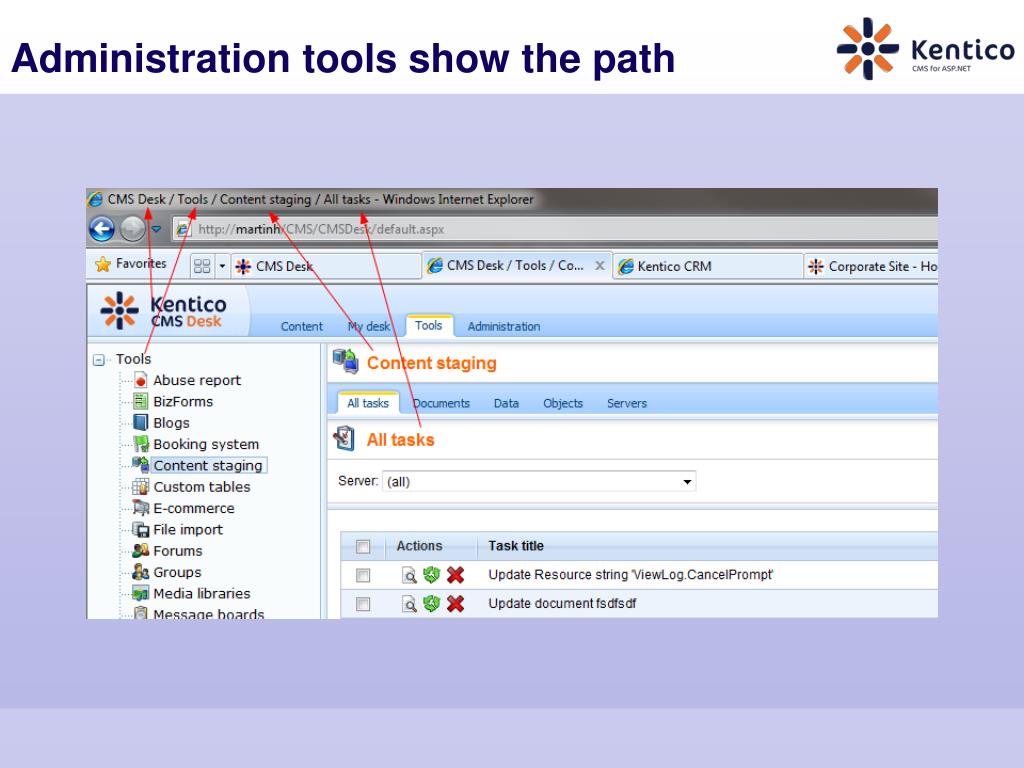Viewport: 1024px width, 768px height.
Task: Select the Tools main tab
Action: (x=428, y=325)
